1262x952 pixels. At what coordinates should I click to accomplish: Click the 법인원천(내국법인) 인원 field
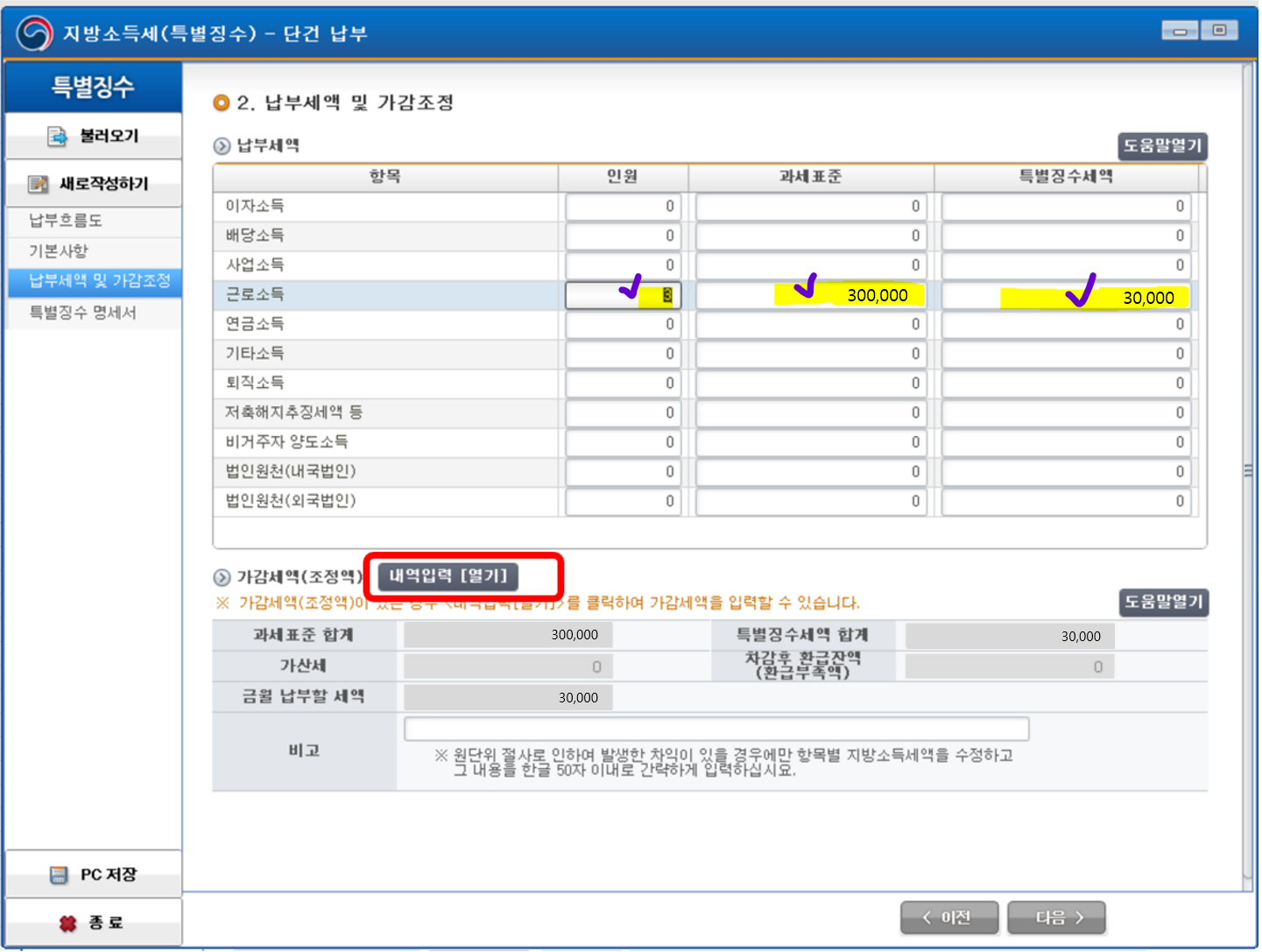(623, 472)
